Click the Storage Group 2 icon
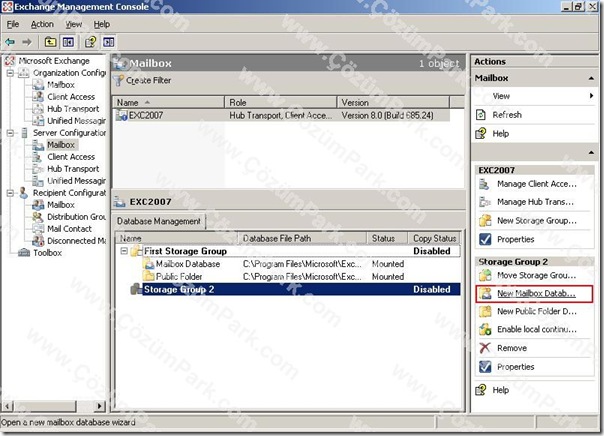 click(x=136, y=289)
